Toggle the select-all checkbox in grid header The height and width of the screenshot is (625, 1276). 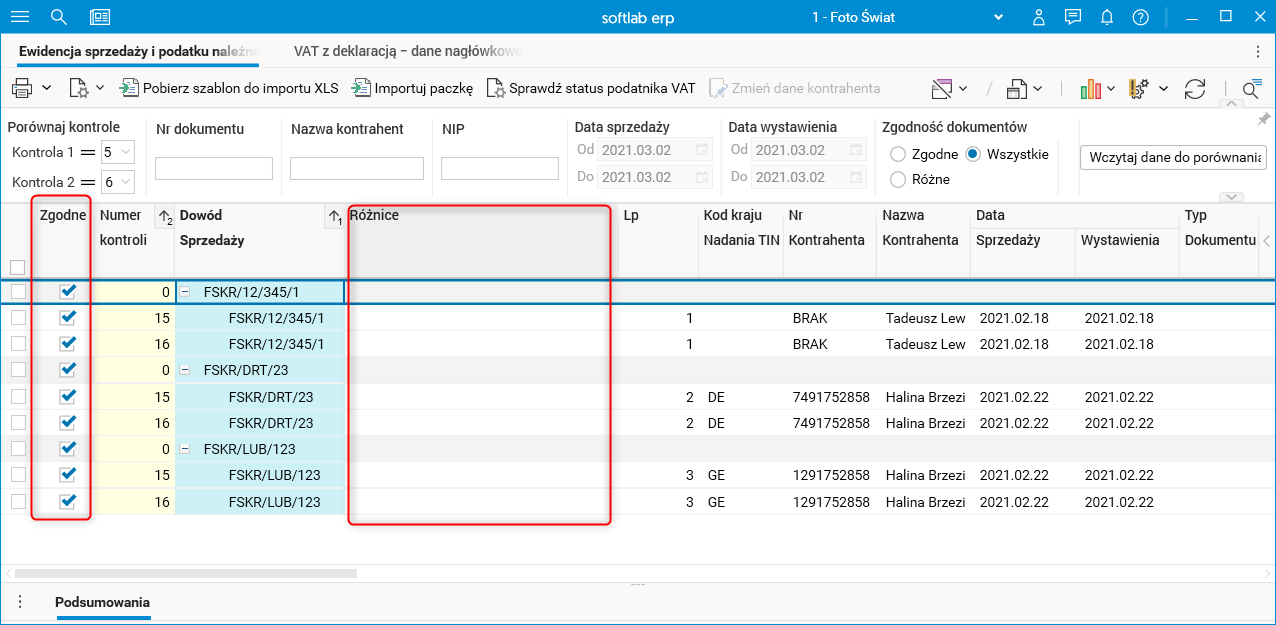coord(17,267)
